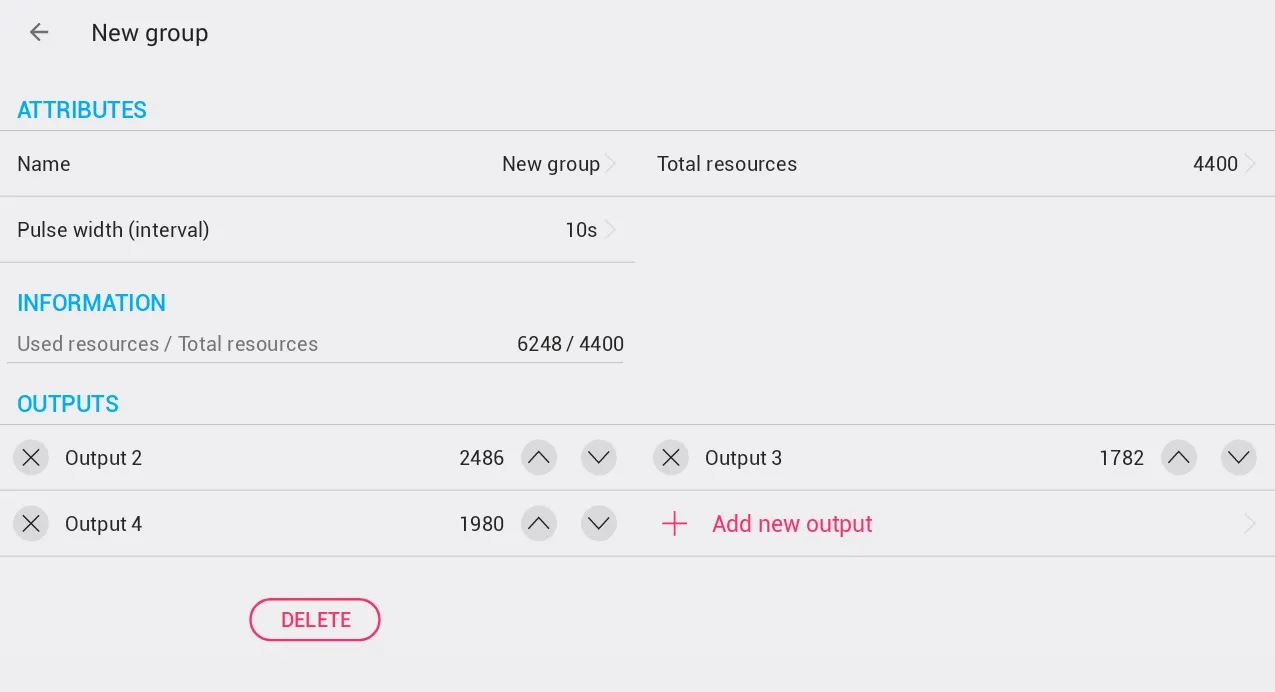Click the Add new output row chevron

pos(1249,524)
